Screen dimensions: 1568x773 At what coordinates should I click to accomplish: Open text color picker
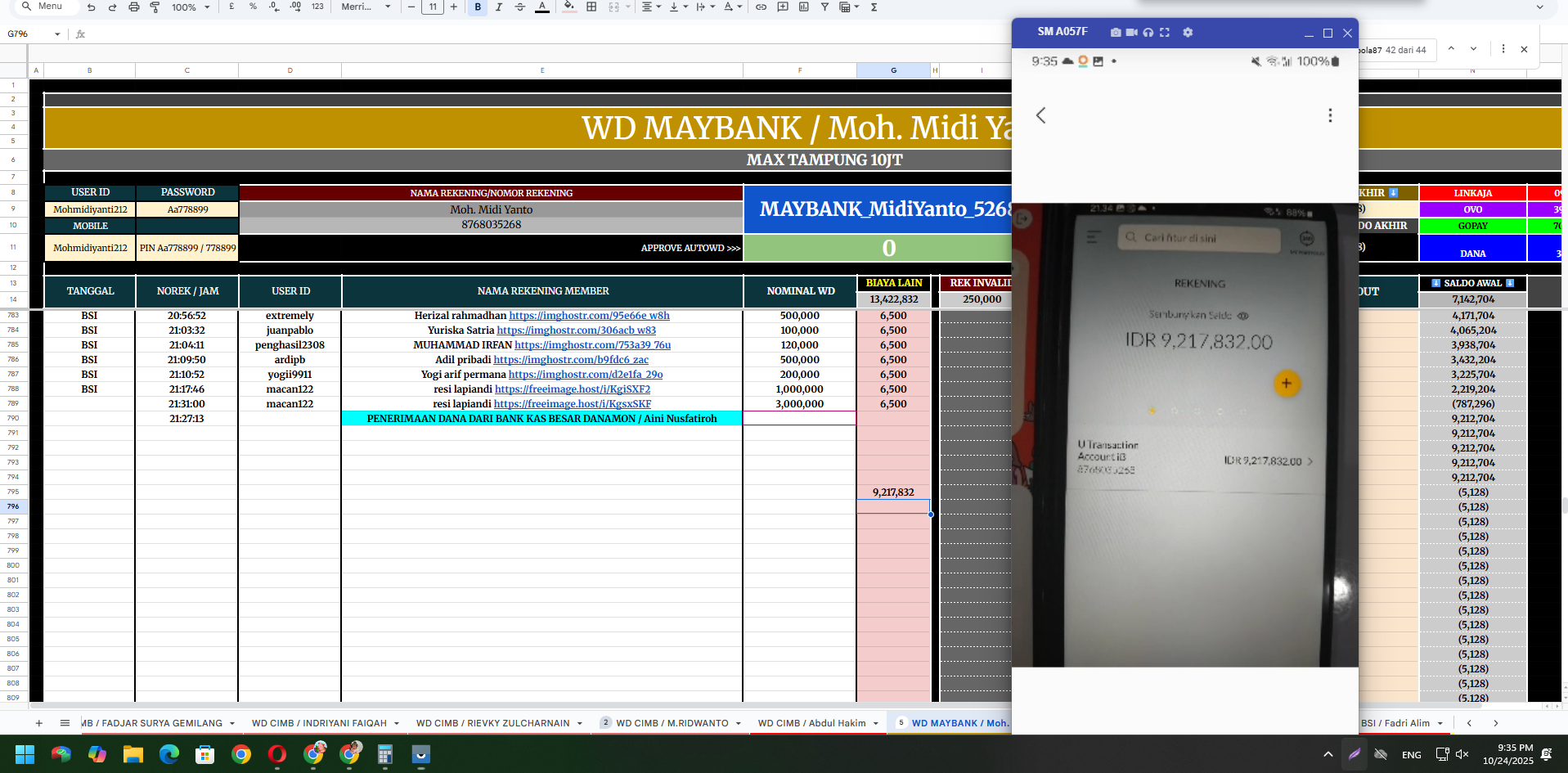click(x=541, y=7)
